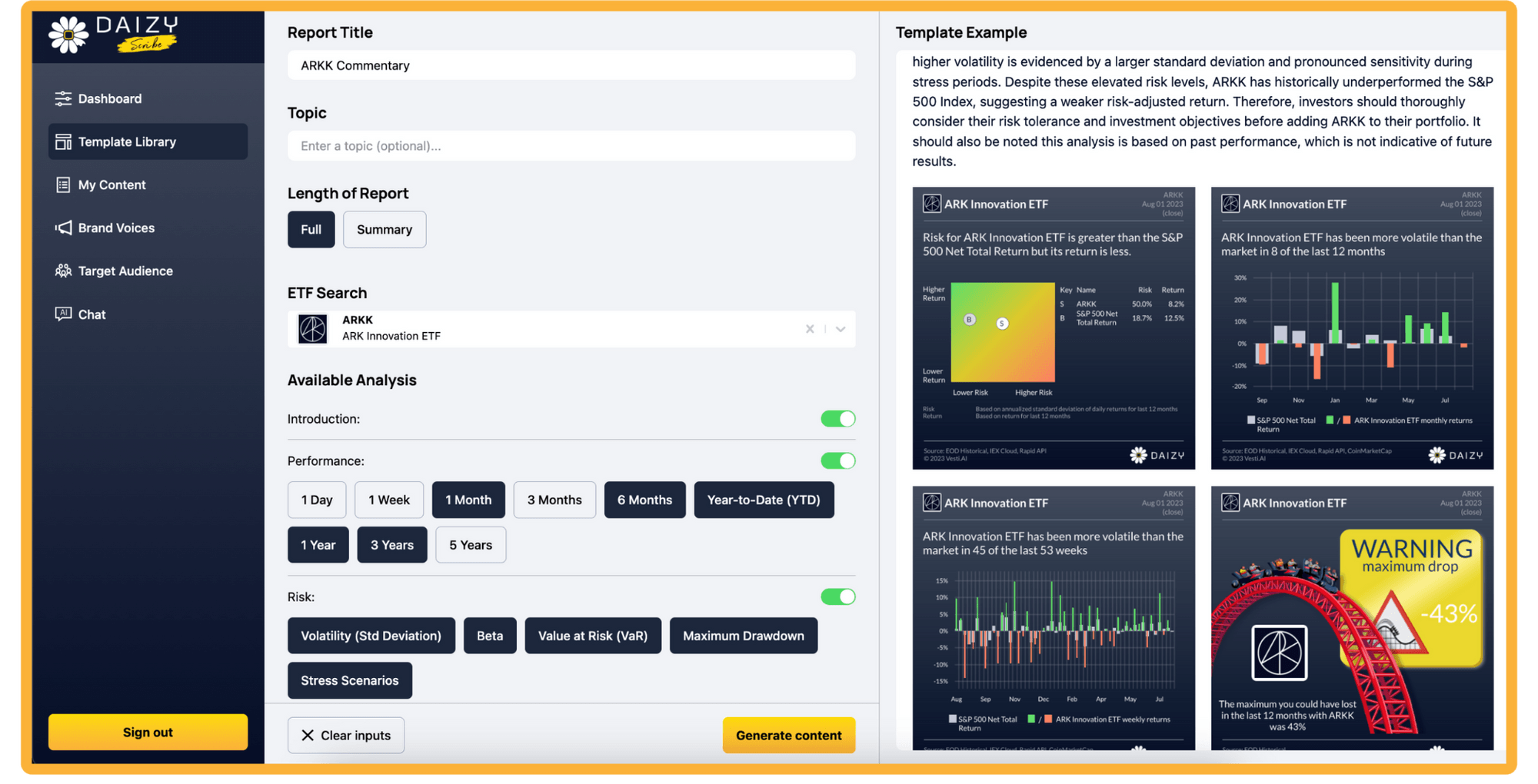Expand the ETF Search dropdown chevron
This screenshot has height=784, width=1538.
[841, 329]
